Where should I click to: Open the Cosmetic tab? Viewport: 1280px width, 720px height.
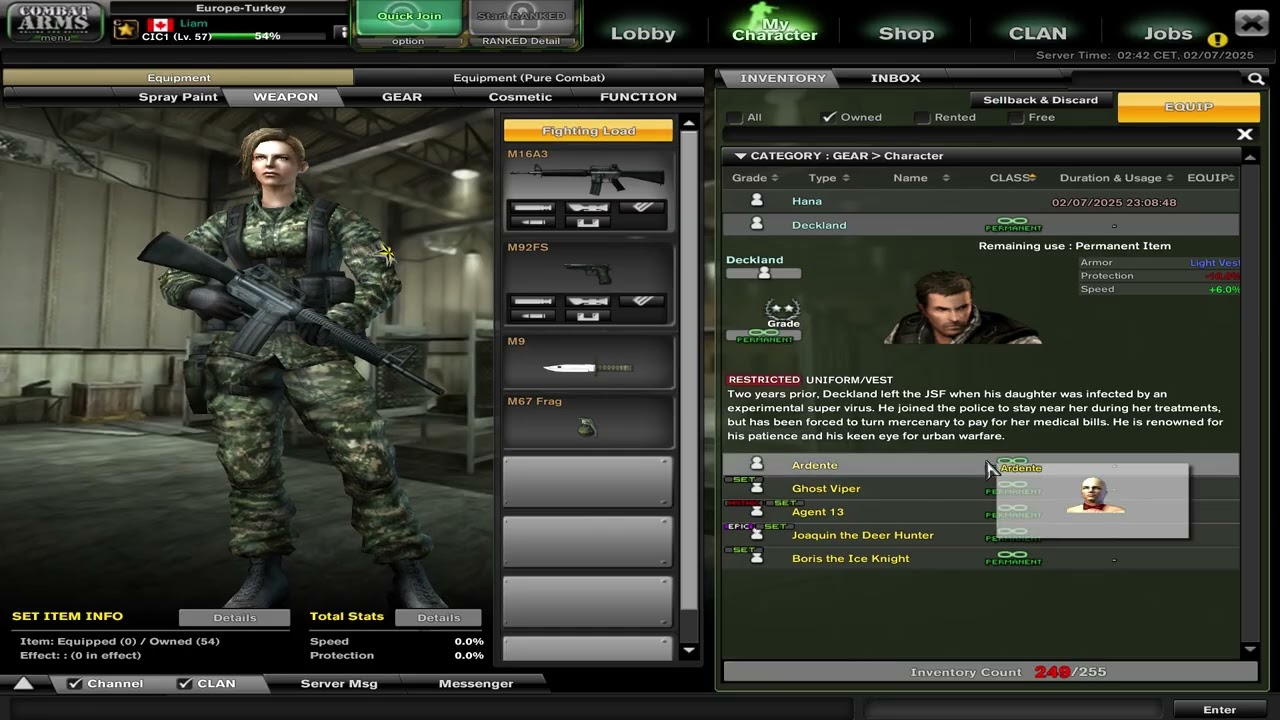pyautogui.click(x=520, y=97)
